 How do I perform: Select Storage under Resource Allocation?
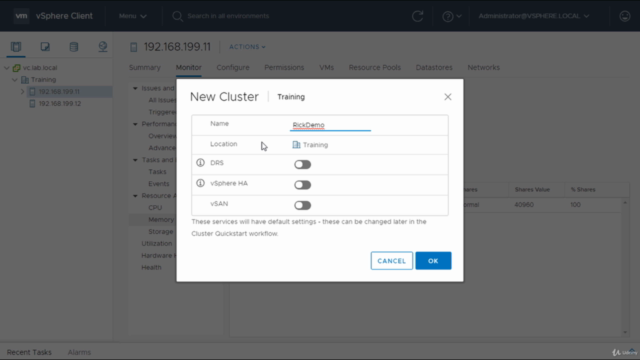[161, 232]
